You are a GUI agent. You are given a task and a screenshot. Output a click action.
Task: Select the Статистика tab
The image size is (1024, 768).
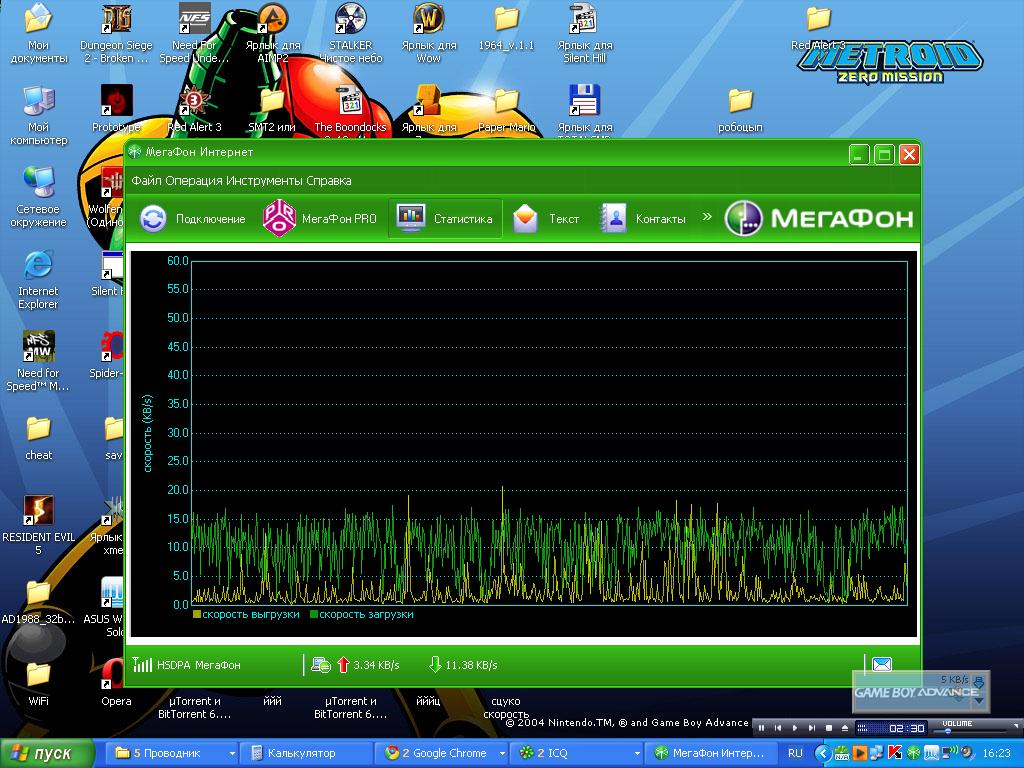coord(445,219)
